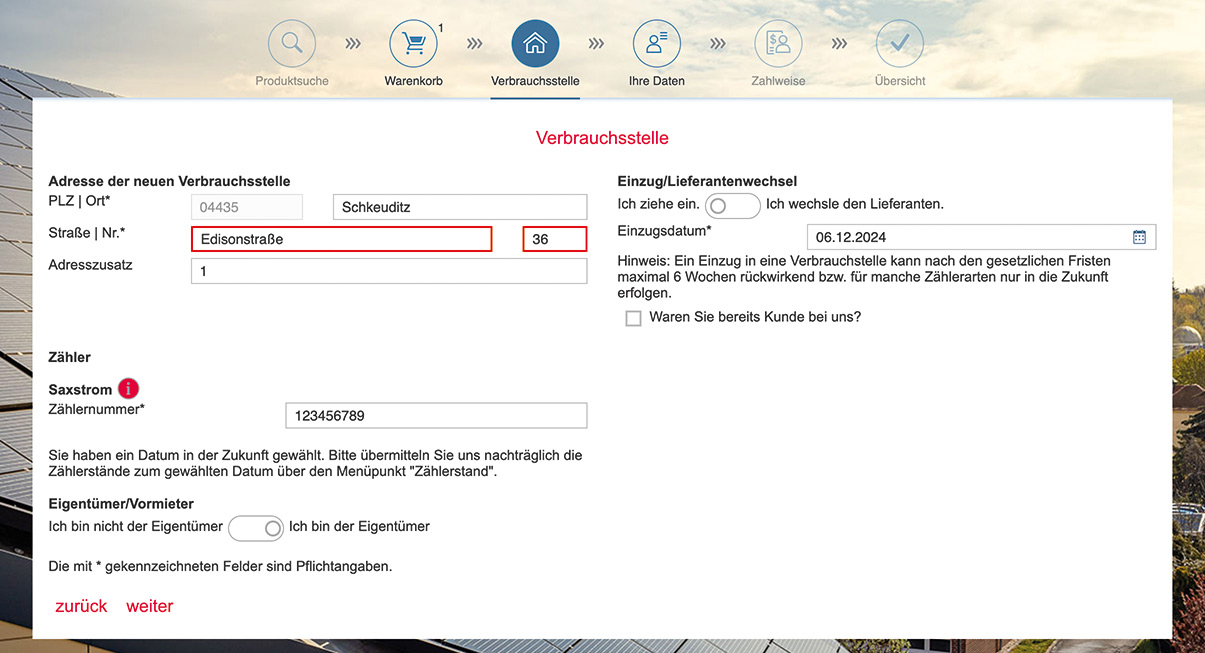Click the Produktsuche magnifier step icon
This screenshot has width=1205, height=653.
pos(291,44)
